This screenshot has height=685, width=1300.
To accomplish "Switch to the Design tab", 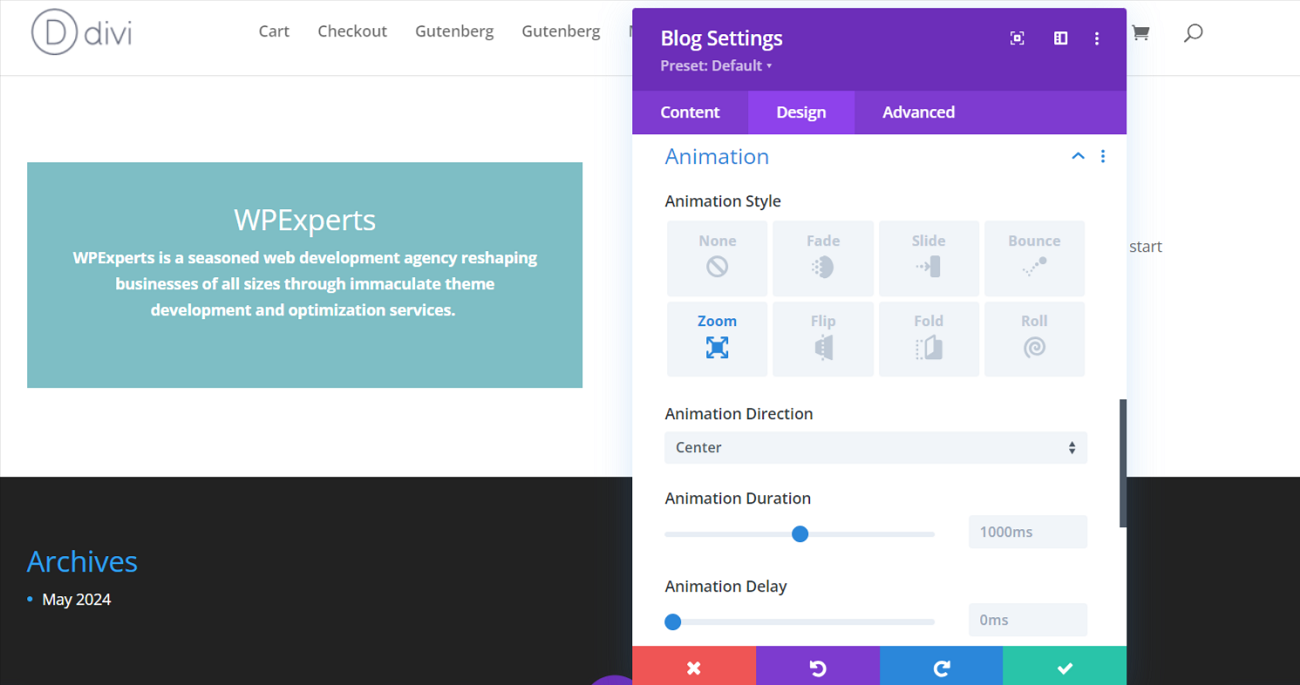I will point(801,112).
